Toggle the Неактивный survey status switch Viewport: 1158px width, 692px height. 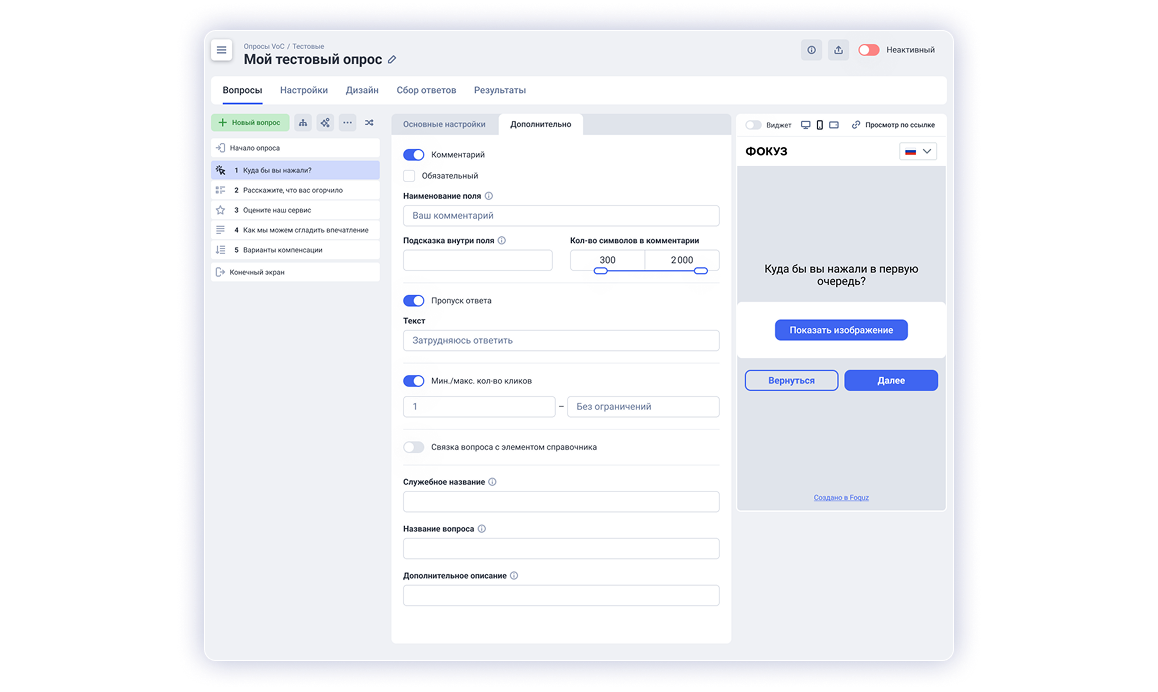pyautogui.click(x=868, y=50)
